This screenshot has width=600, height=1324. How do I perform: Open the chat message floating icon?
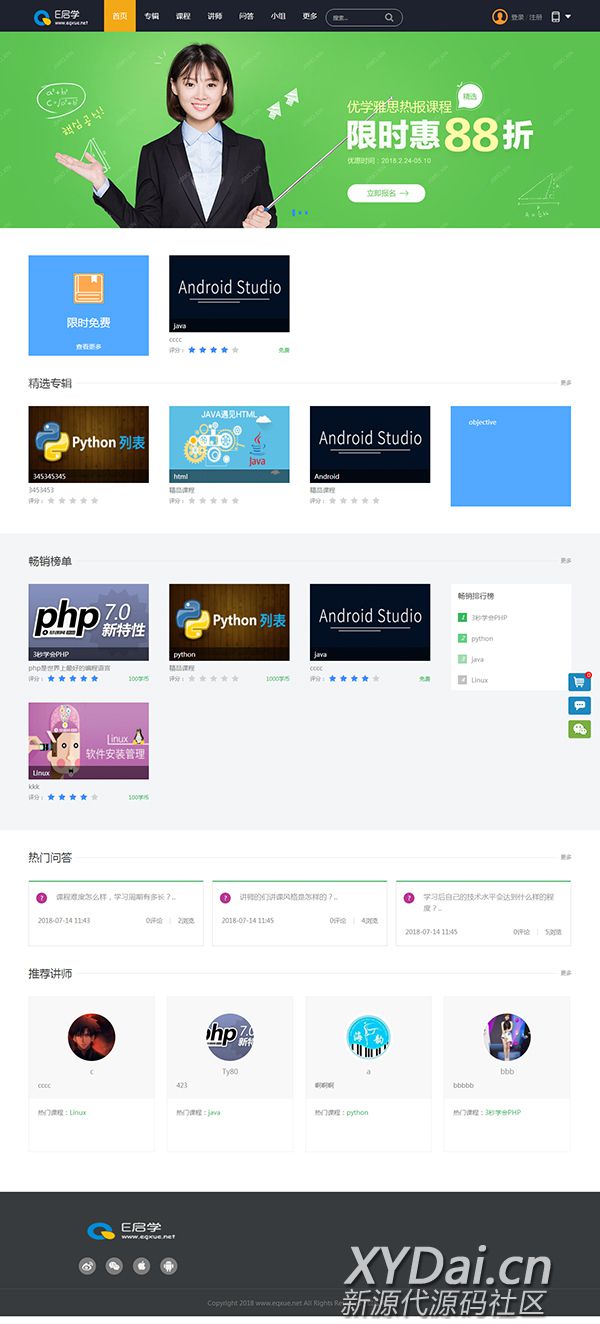pyautogui.click(x=579, y=705)
